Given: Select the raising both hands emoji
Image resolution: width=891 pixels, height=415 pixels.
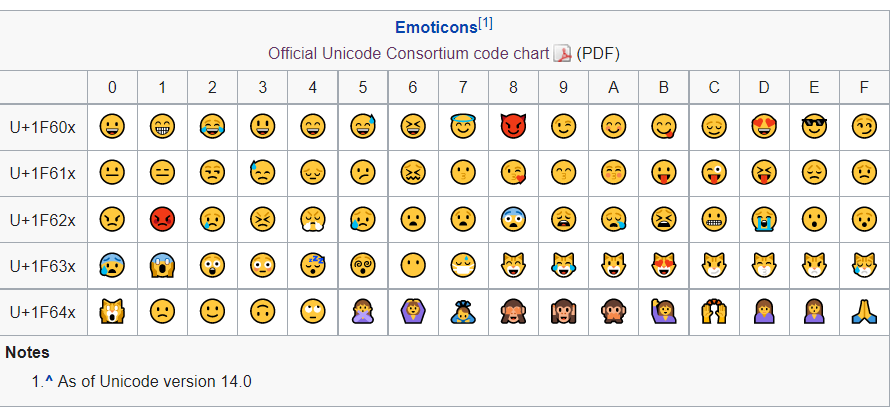Looking at the screenshot, I should [714, 312].
